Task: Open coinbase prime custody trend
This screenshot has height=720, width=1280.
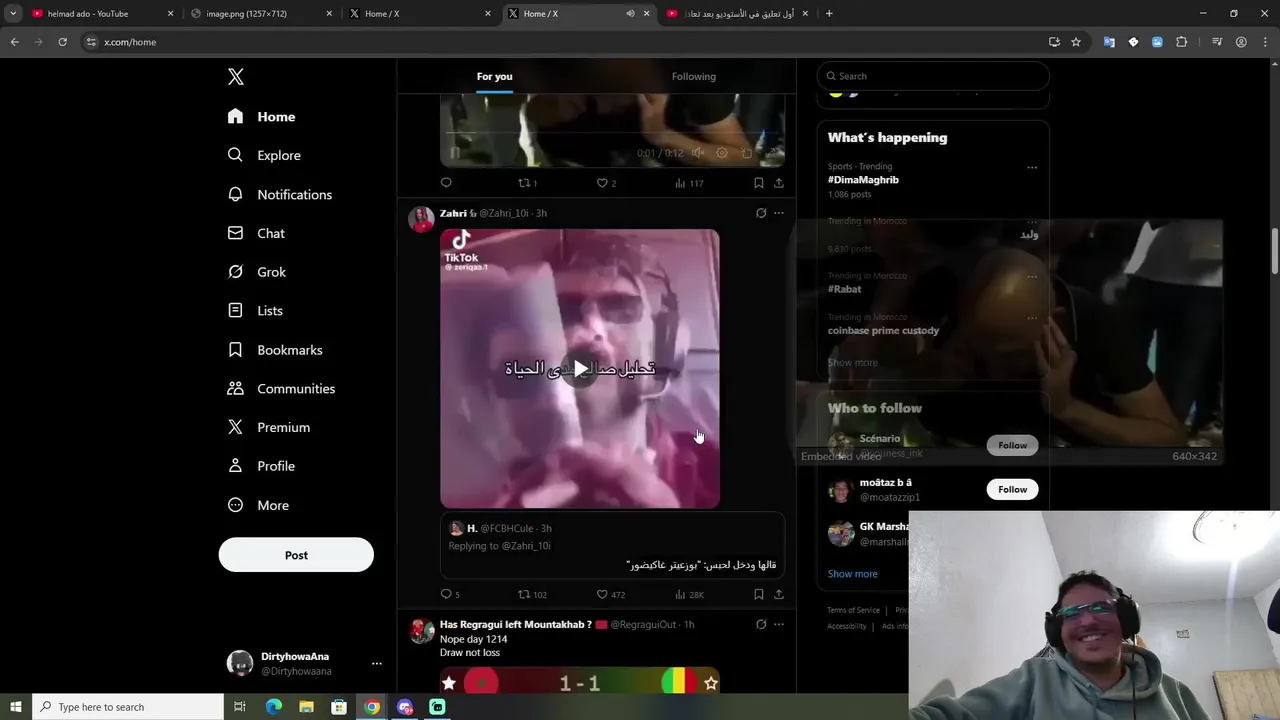Action: coord(883,330)
